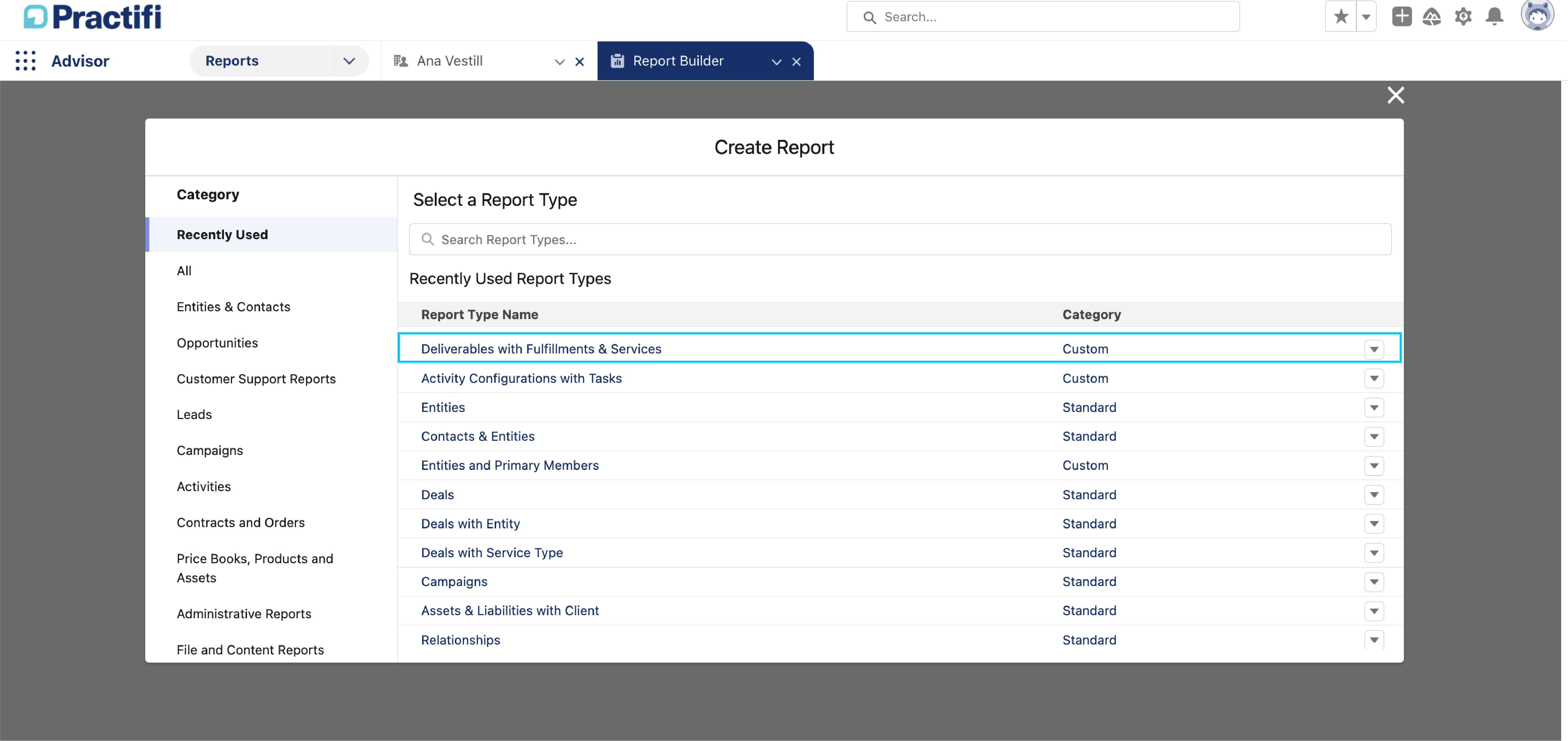Screen dimensions: 1568x741
Task: Select the File and Content Reports category
Action: click(x=250, y=650)
